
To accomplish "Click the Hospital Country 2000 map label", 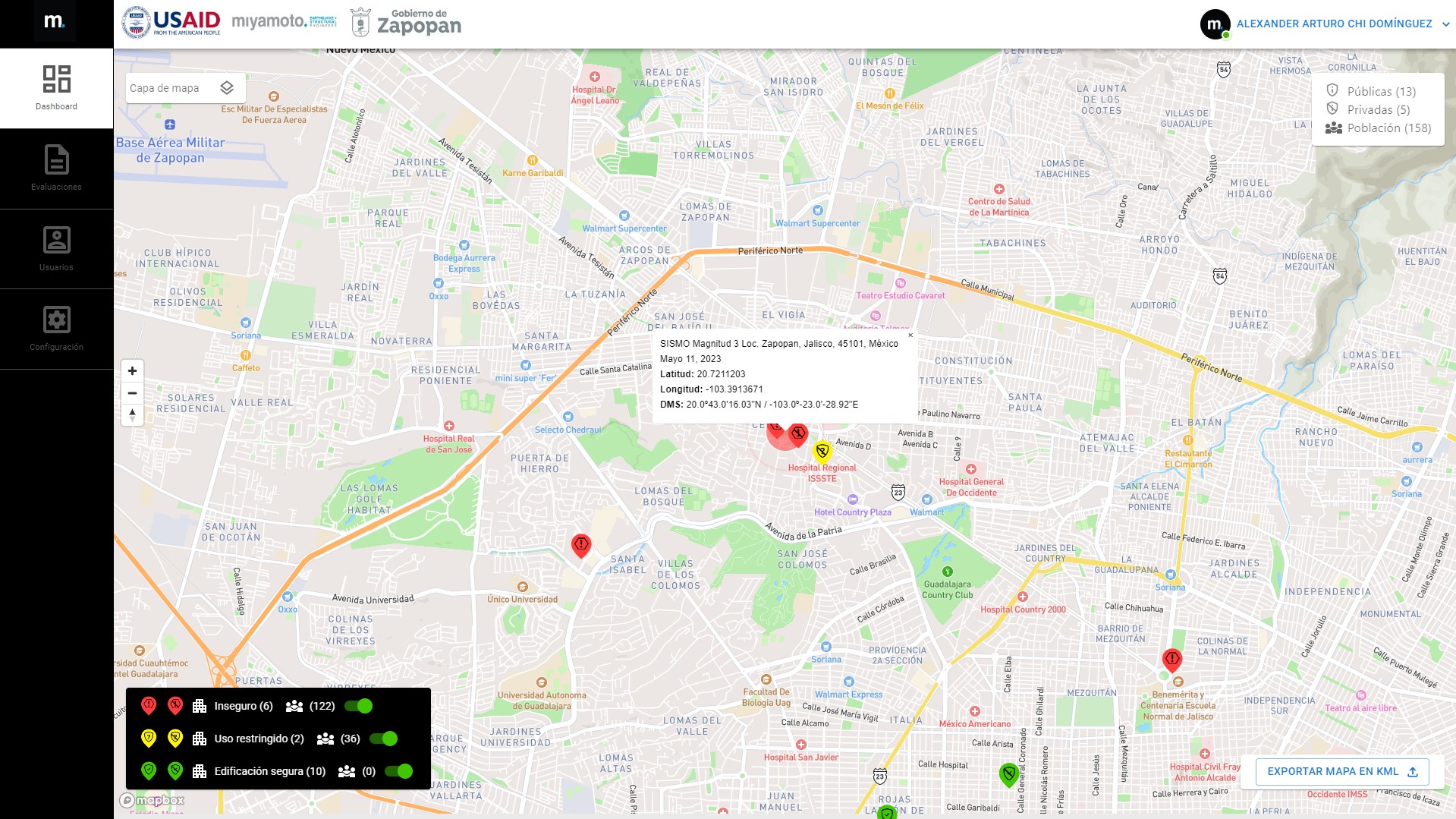I will coord(1023,610).
